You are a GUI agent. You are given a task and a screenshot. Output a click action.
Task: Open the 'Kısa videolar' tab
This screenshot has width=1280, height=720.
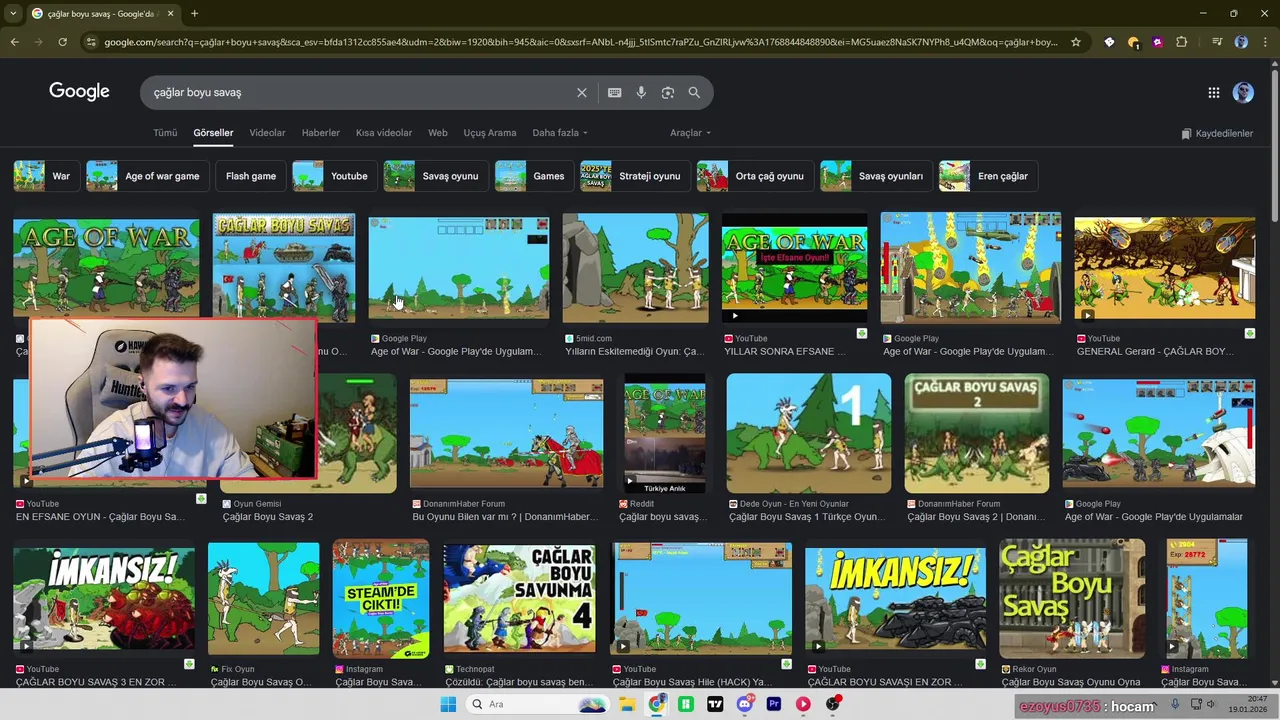[384, 133]
